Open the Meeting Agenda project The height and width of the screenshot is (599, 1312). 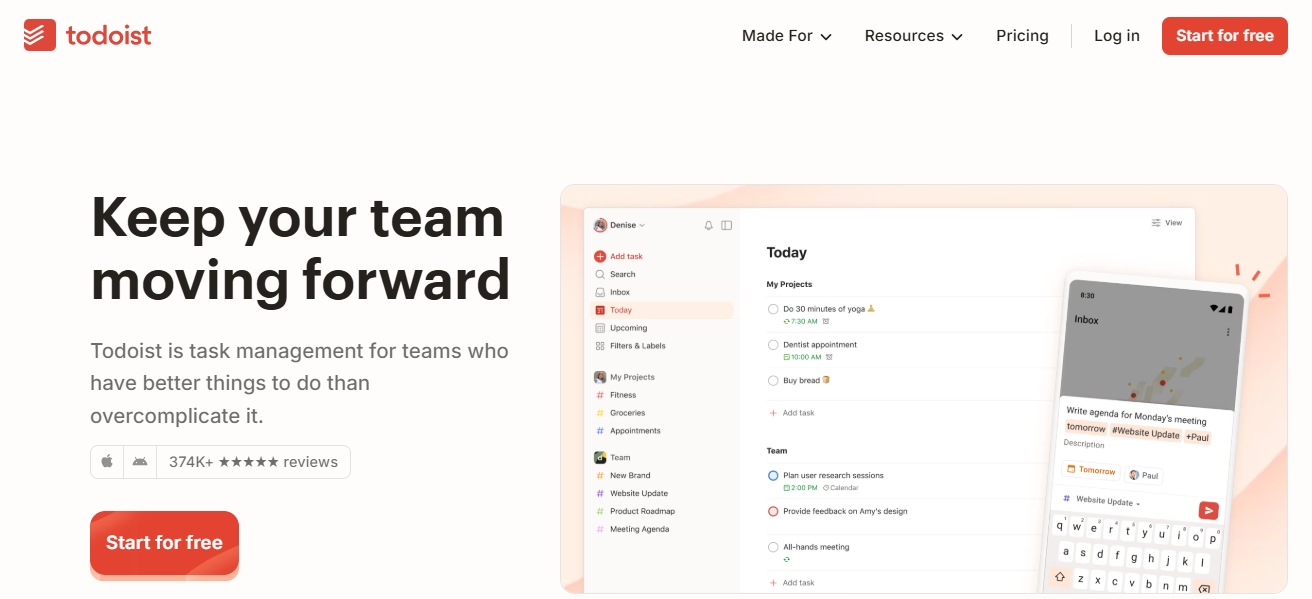tap(632, 530)
